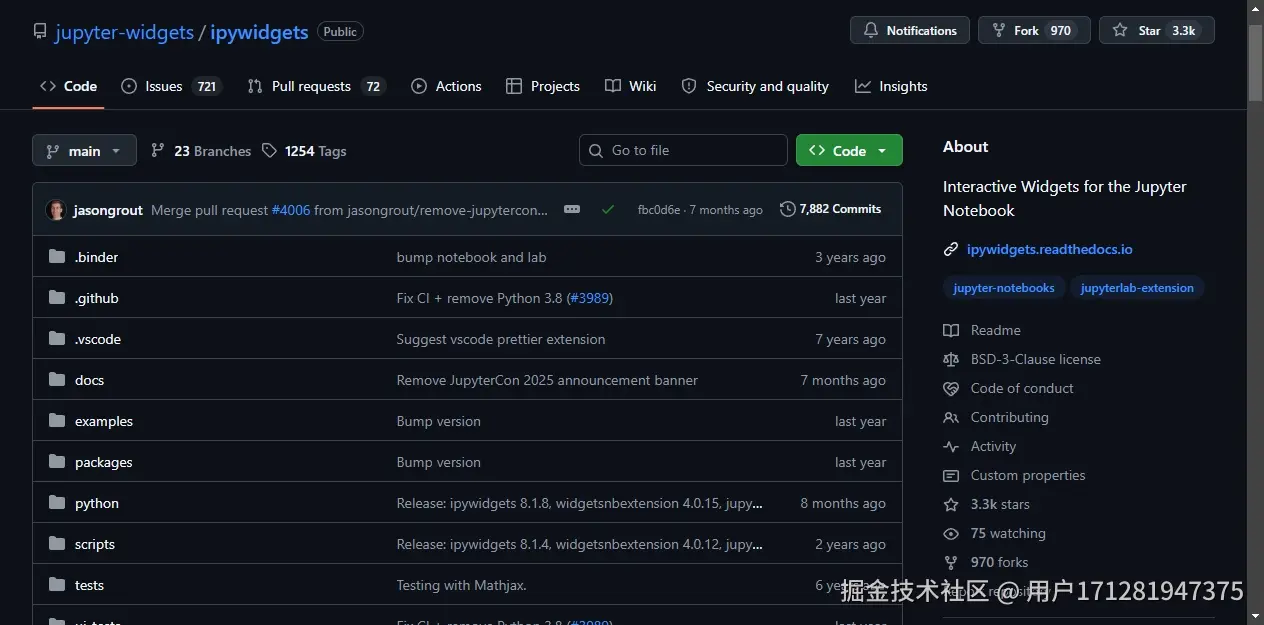This screenshot has width=1264, height=625.
Task: Click the Bump version message in packages row
Action: pyautogui.click(x=438, y=462)
